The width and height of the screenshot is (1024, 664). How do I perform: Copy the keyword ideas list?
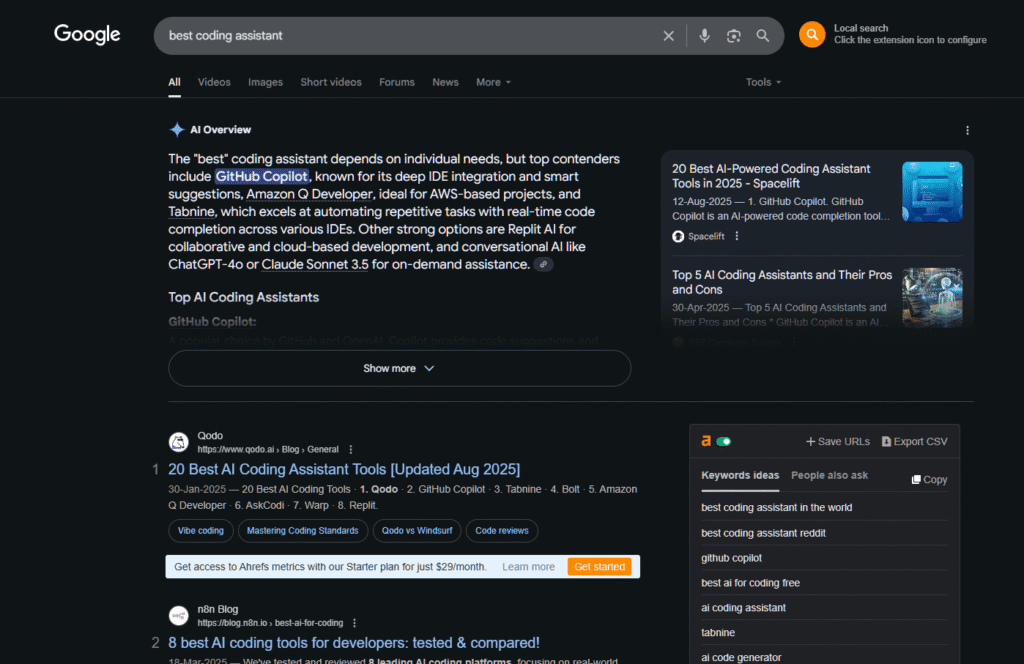pos(929,480)
